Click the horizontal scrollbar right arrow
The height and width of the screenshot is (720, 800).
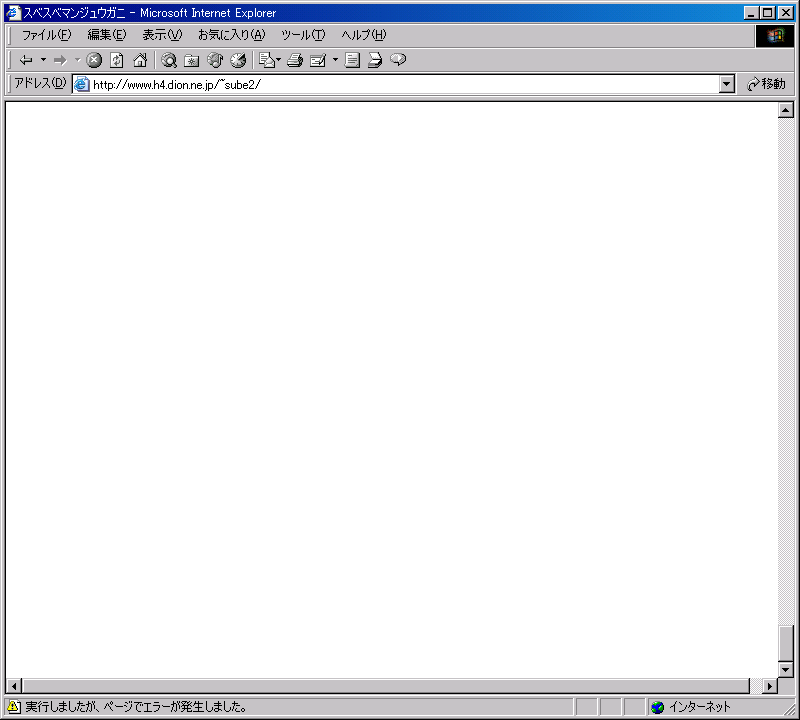click(770, 686)
